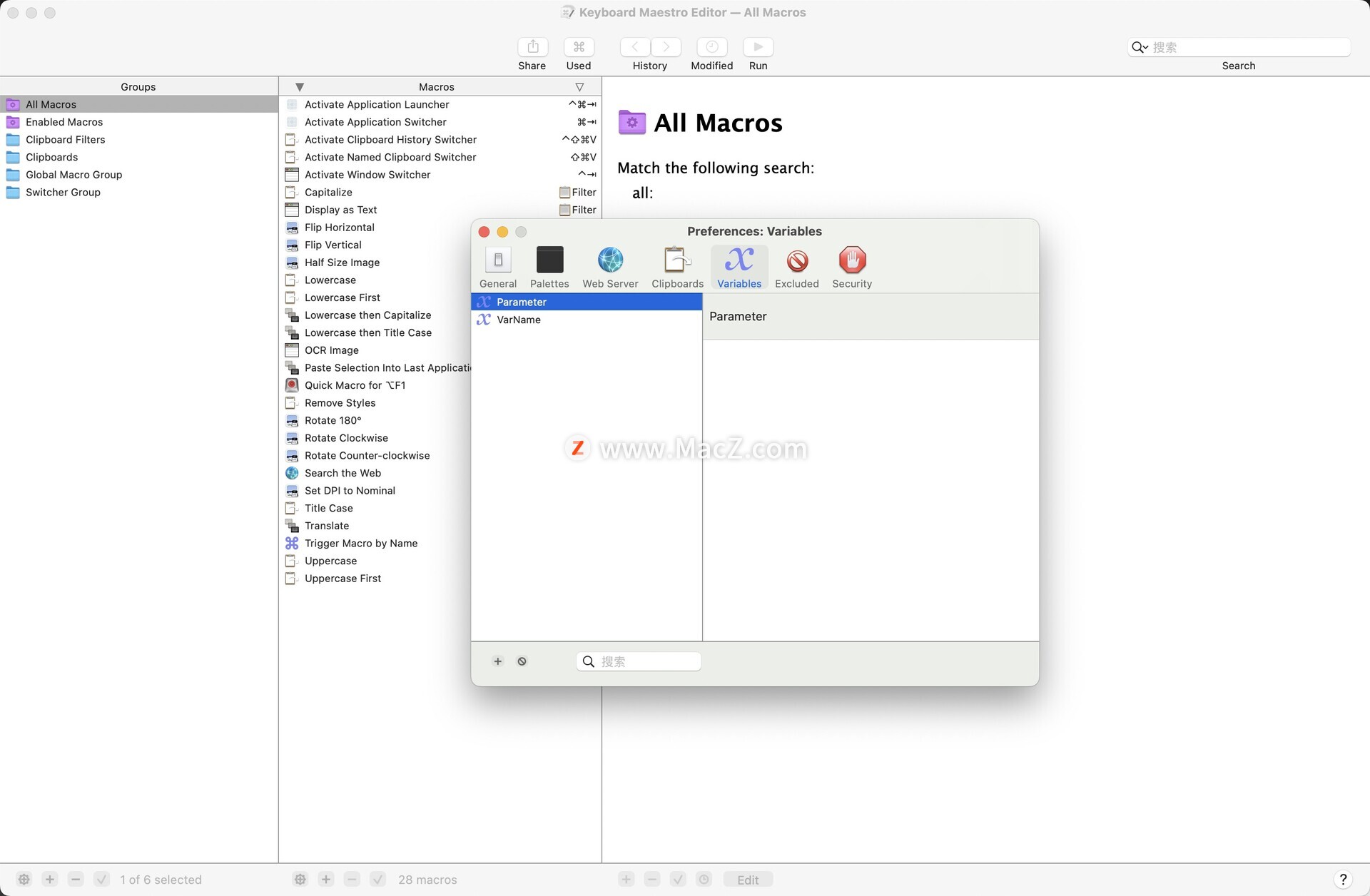This screenshot has height=896, width=1370.
Task: Open the Security preferences tab
Action: [x=852, y=268]
